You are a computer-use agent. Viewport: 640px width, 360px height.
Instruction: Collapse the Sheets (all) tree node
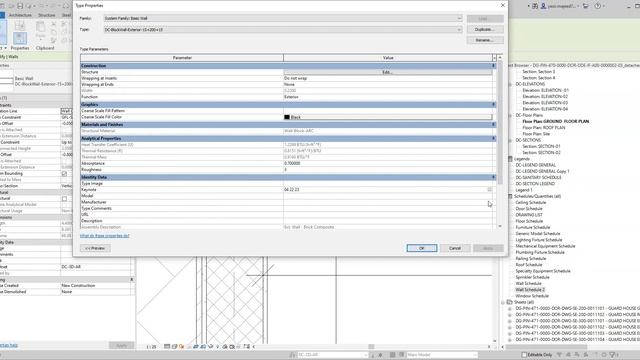(503, 302)
